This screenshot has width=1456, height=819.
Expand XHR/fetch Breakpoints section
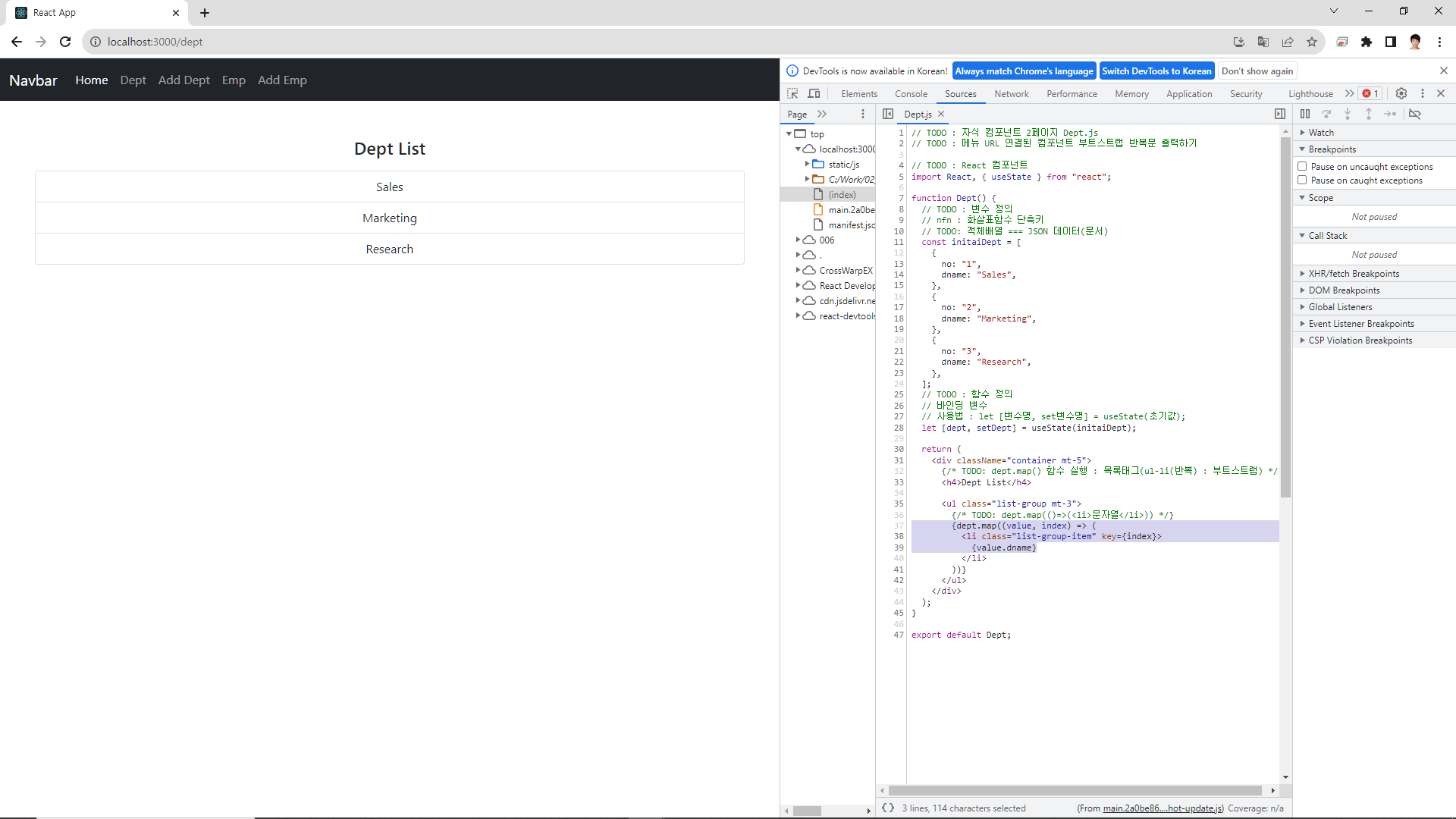(x=1354, y=273)
